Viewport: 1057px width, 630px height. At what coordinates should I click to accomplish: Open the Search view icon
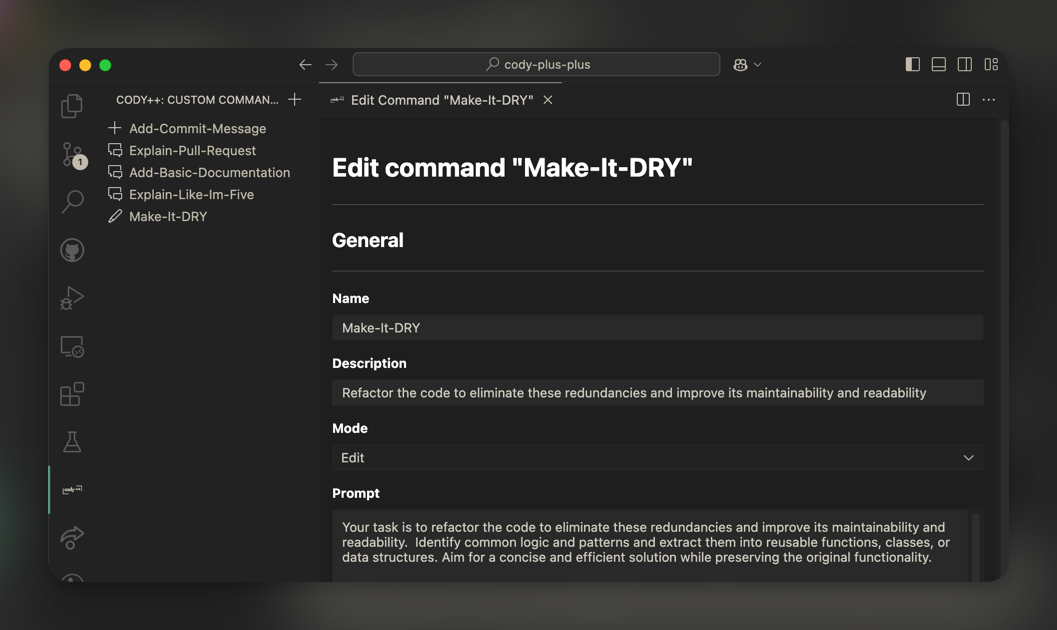[72, 202]
